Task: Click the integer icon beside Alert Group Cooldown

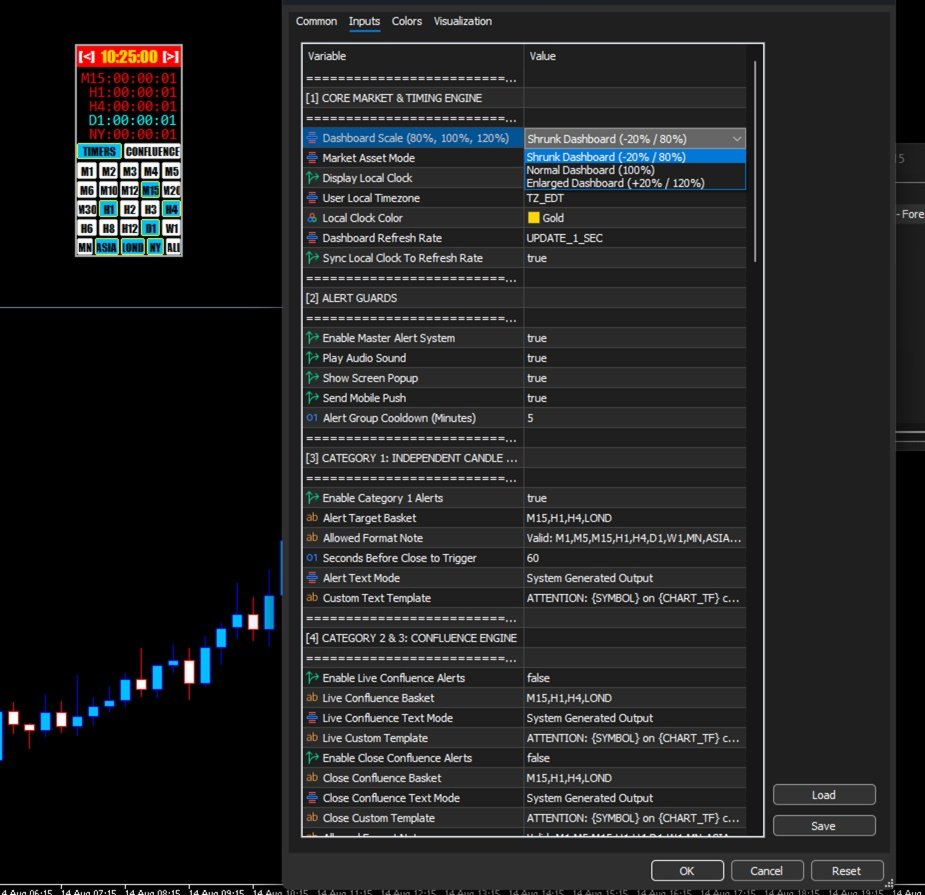Action: [x=312, y=418]
